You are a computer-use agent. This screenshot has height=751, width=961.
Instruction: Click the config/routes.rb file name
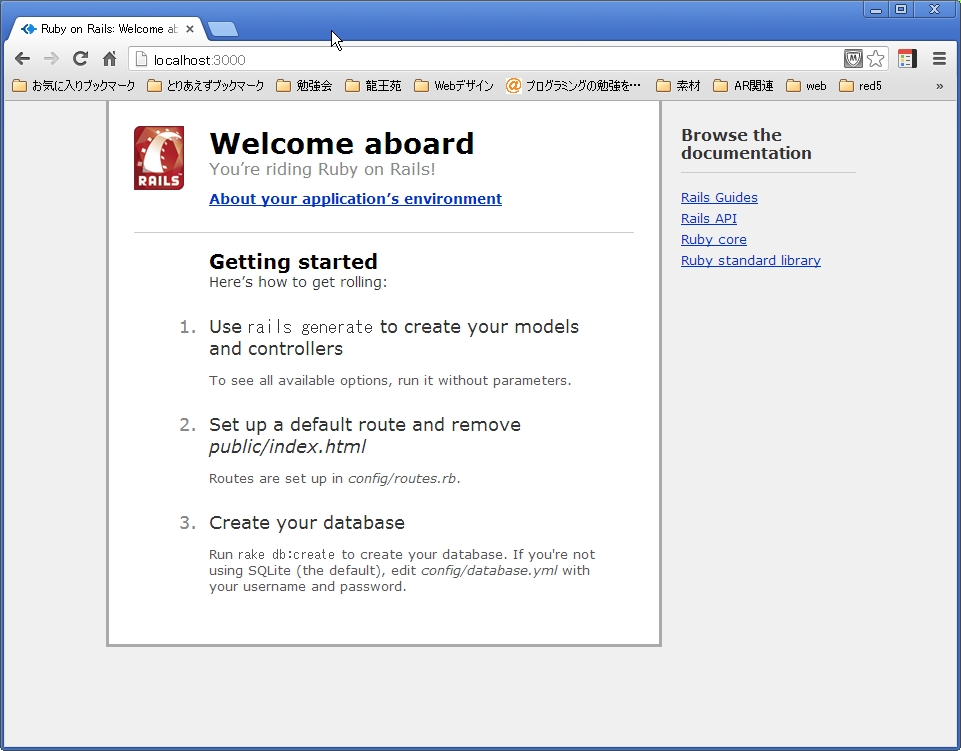pos(402,478)
